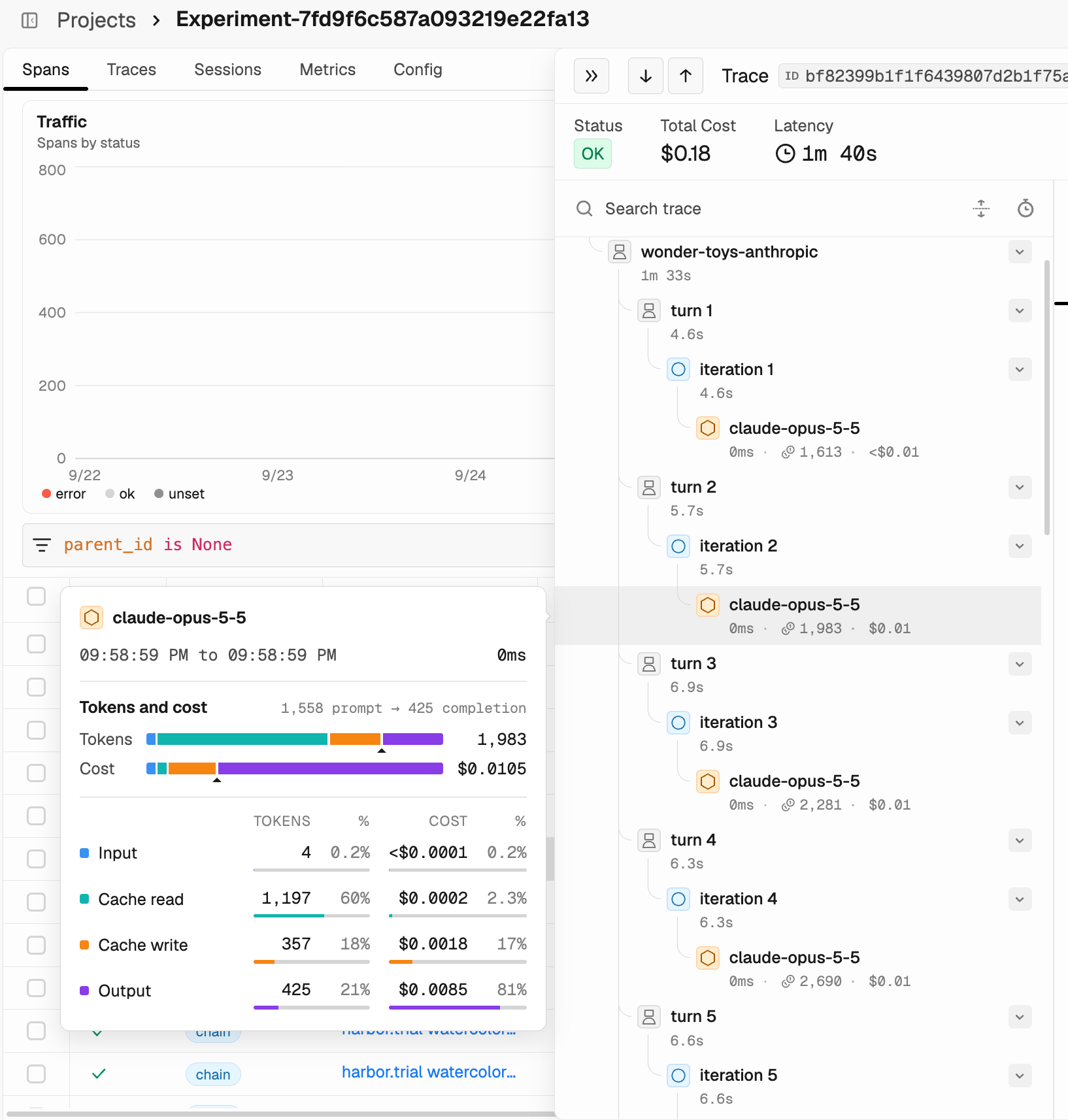Open the Config tab
The width and height of the screenshot is (1068, 1120).
[x=418, y=69]
